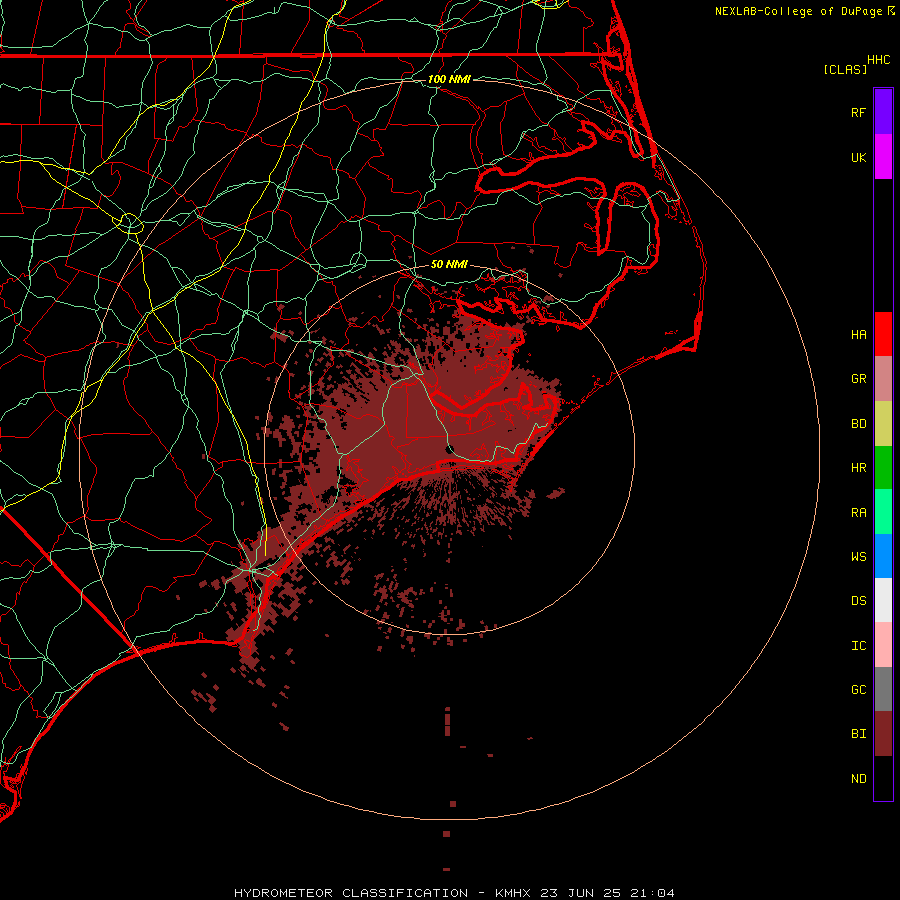Click the KMHX radar site identifier
The width and height of the screenshot is (900, 900).
pyautogui.click(x=513, y=893)
